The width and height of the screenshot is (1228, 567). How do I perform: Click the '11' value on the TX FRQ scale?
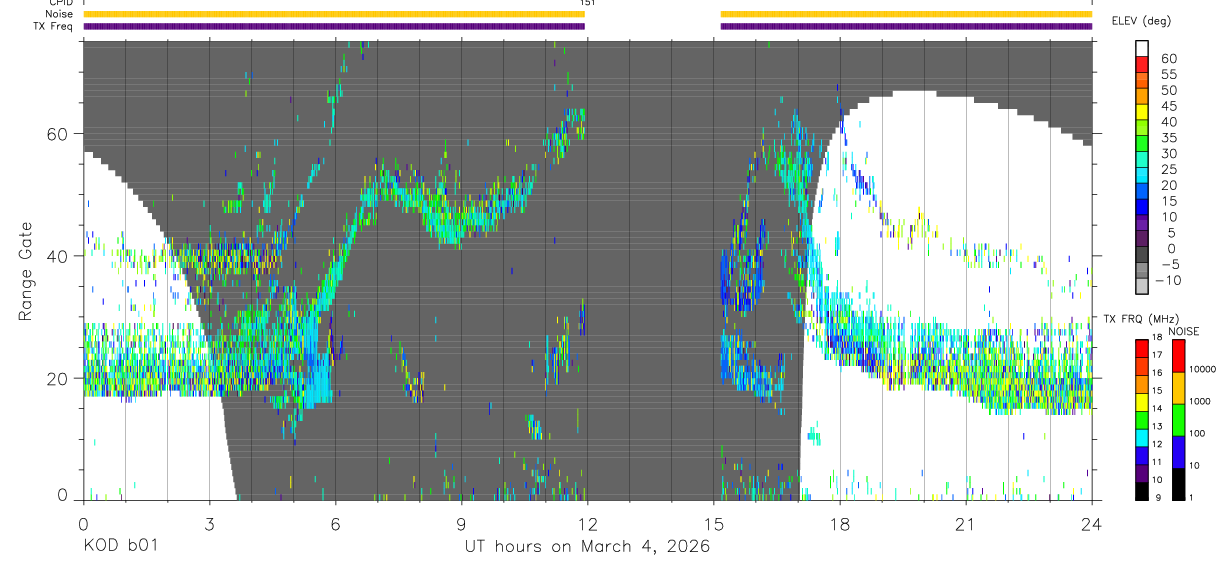(1156, 462)
